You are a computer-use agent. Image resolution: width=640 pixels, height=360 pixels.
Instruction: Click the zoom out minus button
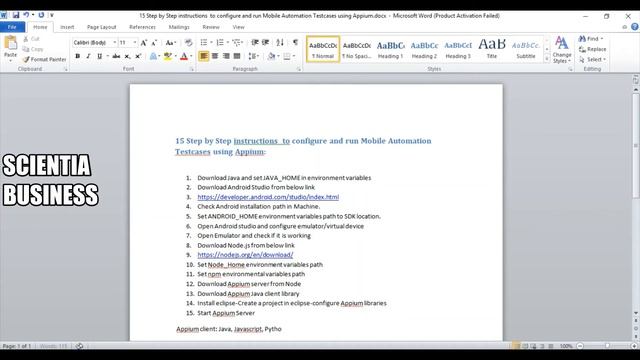click(580, 346)
